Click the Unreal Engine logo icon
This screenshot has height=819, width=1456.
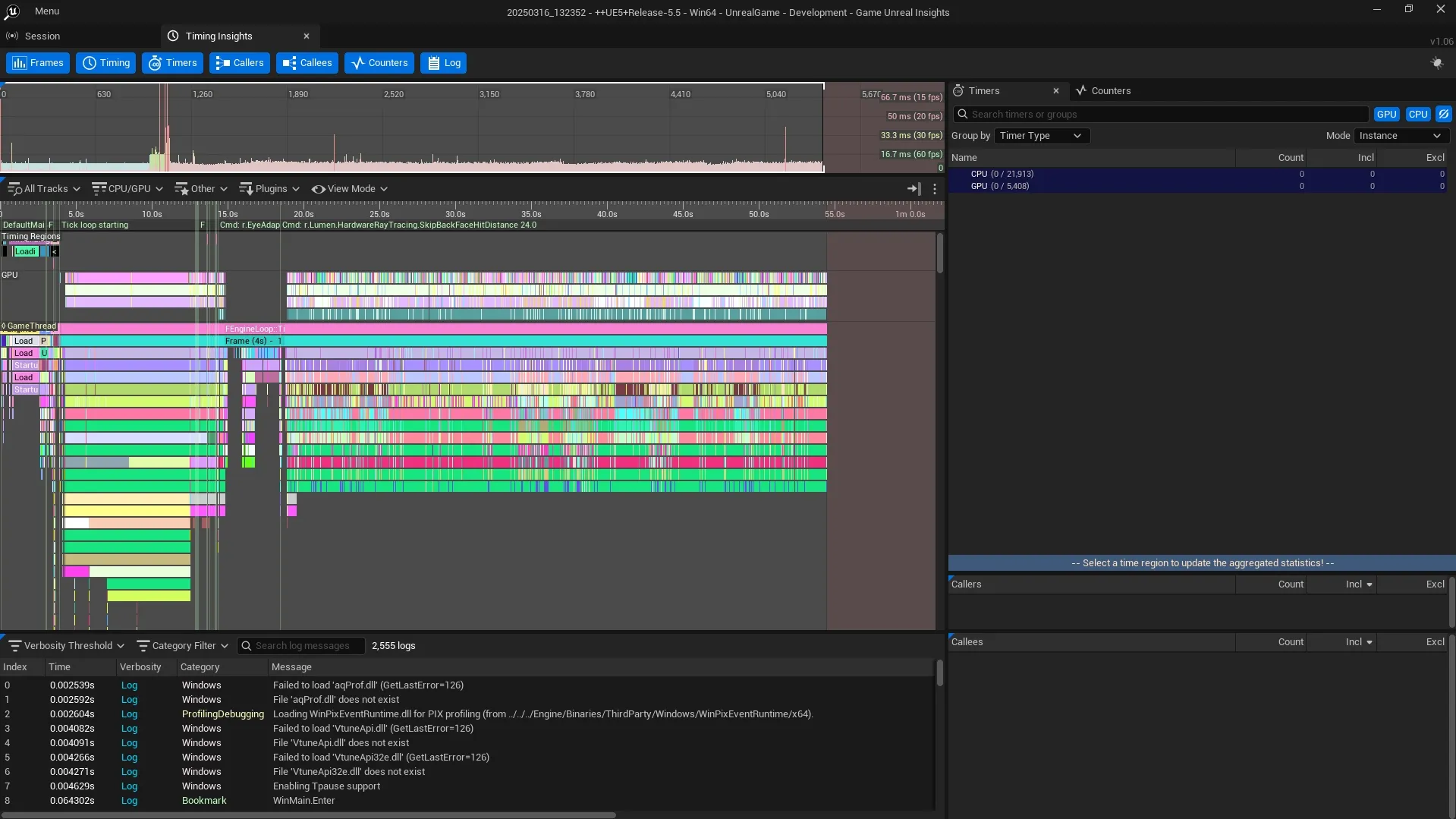click(11, 11)
